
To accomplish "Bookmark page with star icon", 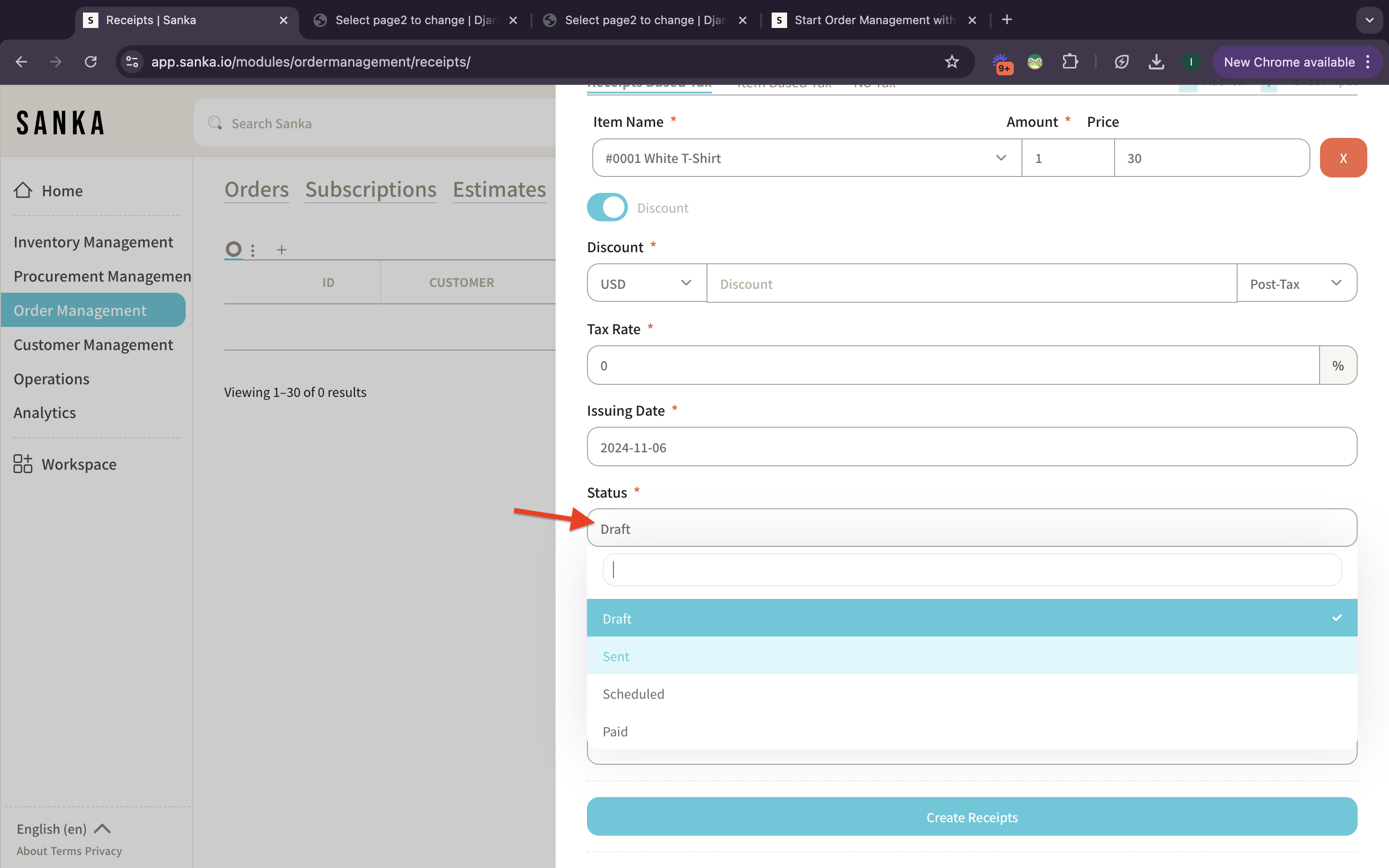I will tap(952, 61).
